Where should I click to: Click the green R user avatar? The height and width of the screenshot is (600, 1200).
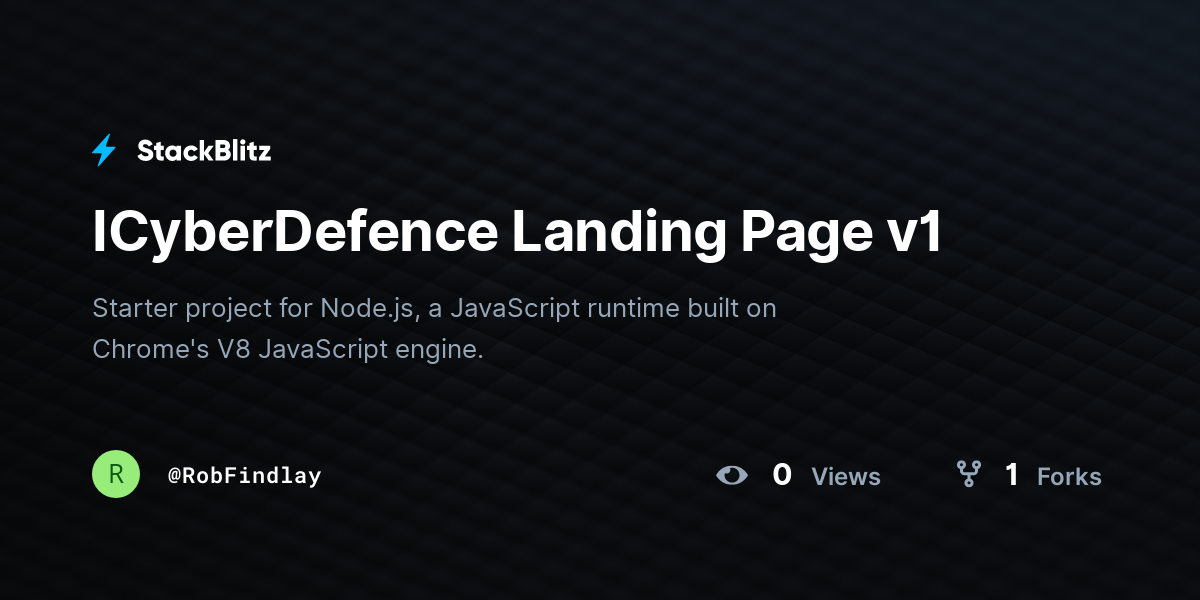click(116, 474)
